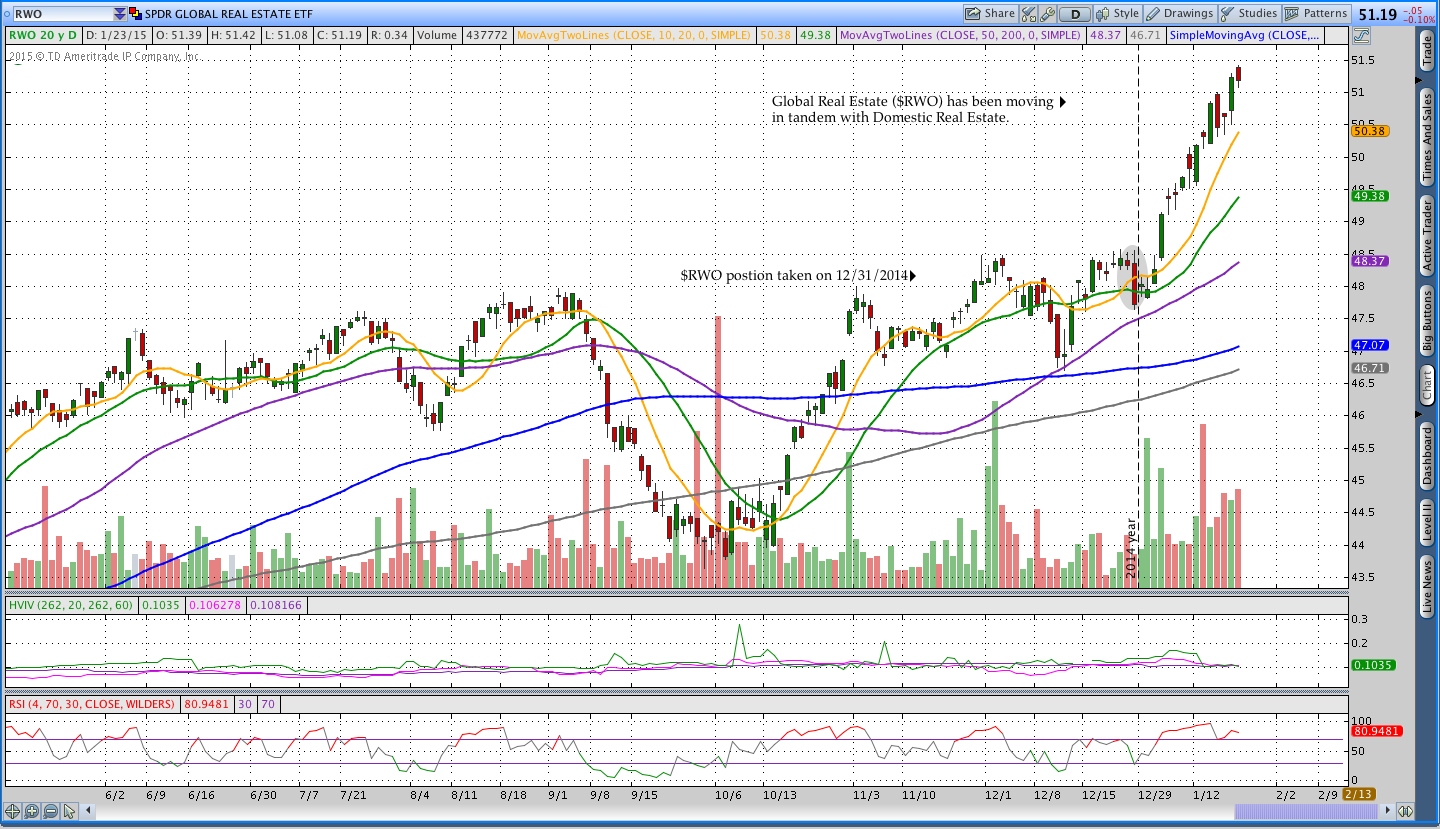Click the 10/6 date on time axis
Screen dimensions: 1440x829
coord(729,794)
